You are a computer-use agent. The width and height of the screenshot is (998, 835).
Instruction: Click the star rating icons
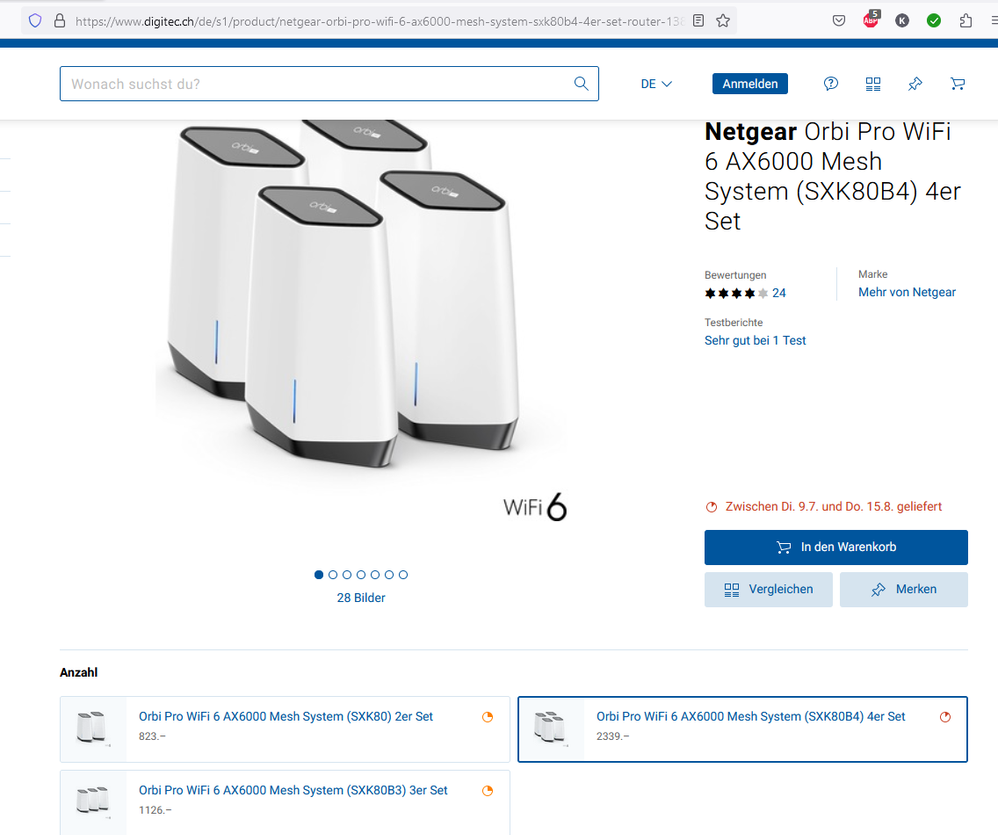click(x=736, y=293)
